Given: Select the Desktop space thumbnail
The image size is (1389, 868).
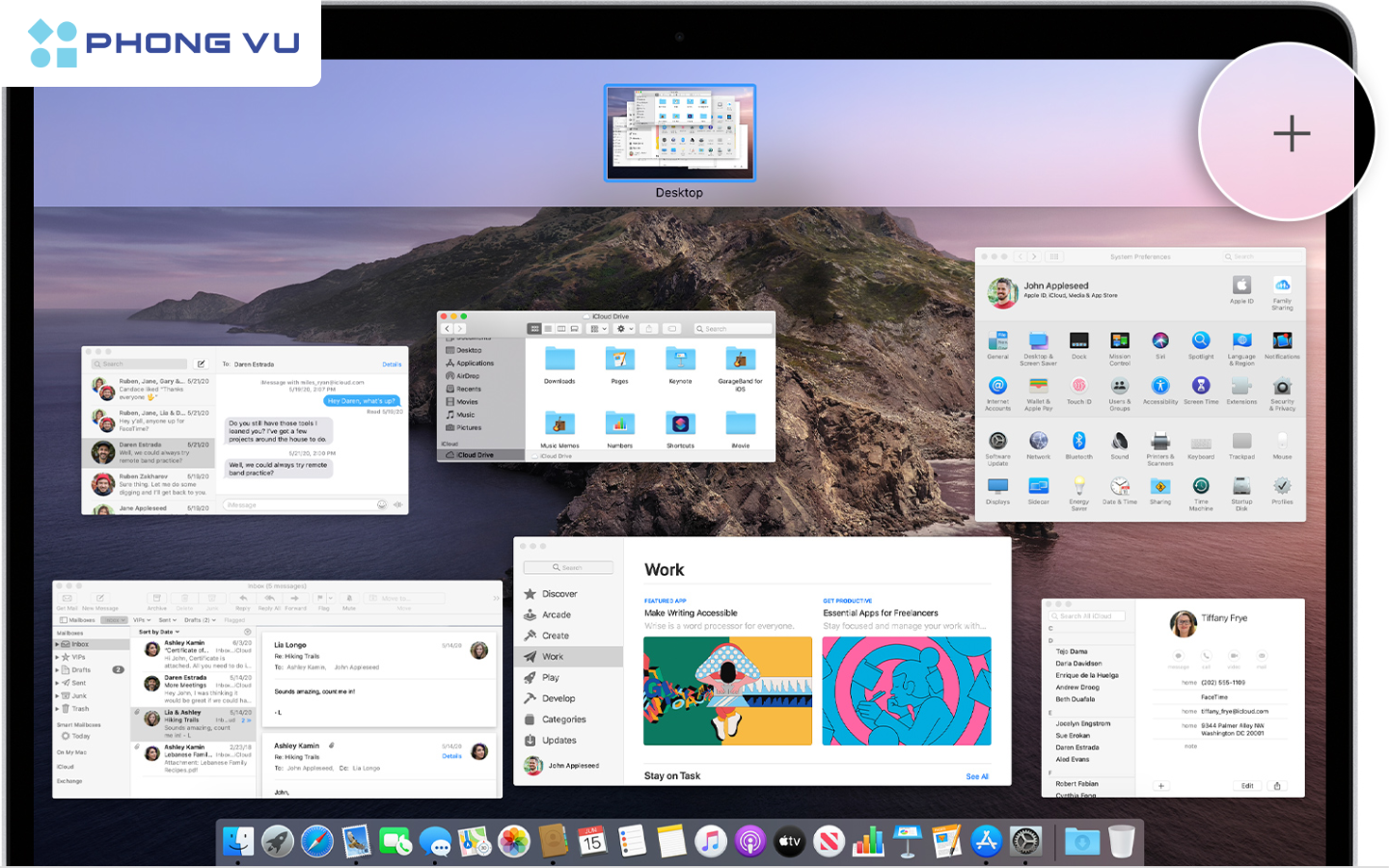Looking at the screenshot, I should (x=680, y=133).
